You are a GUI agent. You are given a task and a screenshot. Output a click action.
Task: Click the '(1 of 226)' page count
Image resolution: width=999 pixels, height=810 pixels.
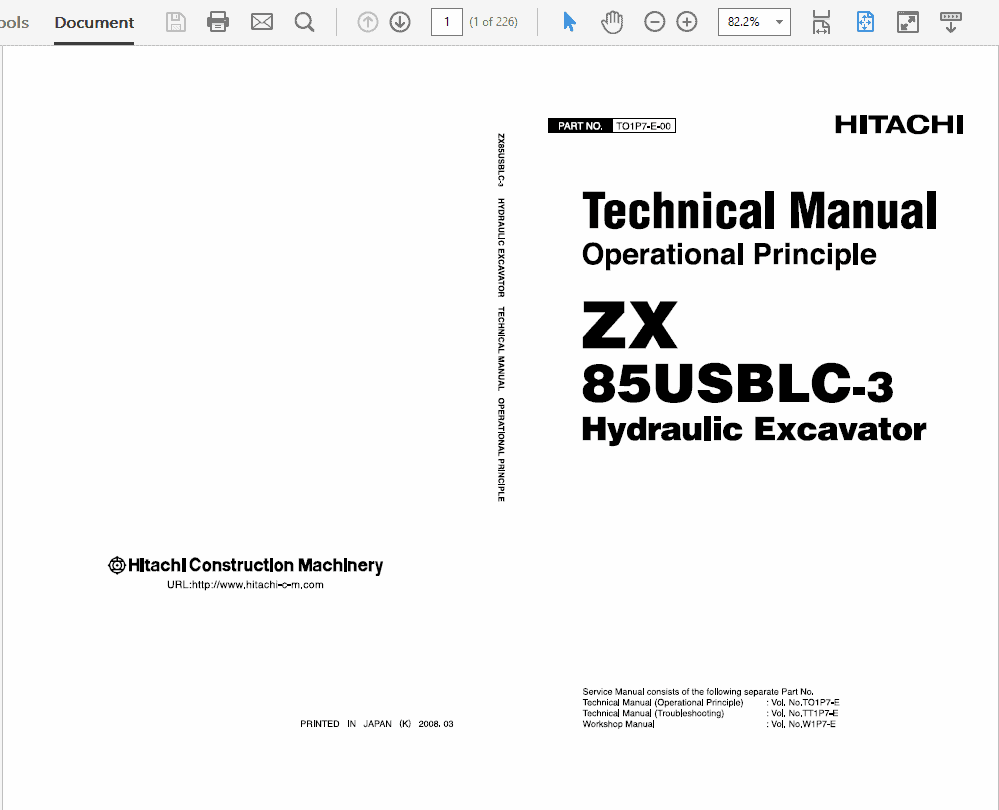pyautogui.click(x=493, y=22)
